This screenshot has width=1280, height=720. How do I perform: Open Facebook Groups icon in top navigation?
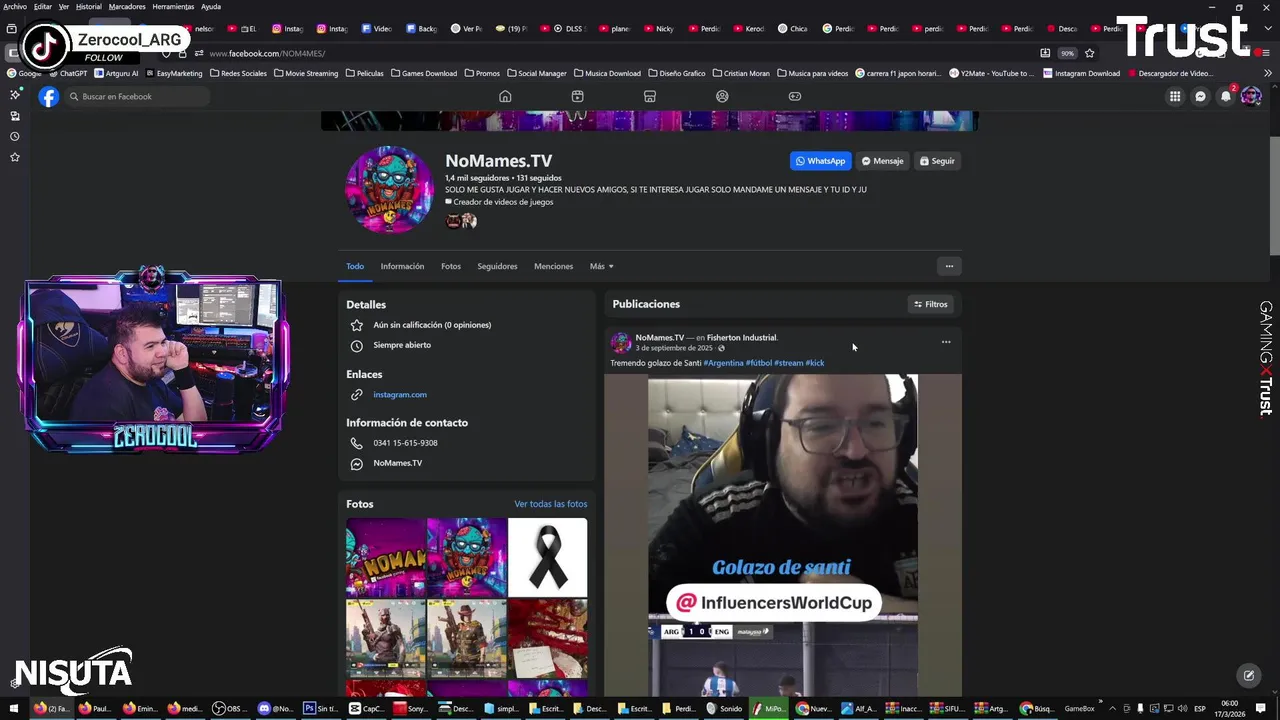[x=722, y=96]
